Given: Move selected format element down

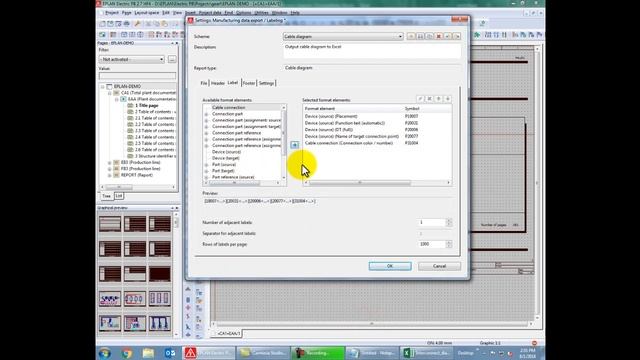Looking at the screenshot, I should [x=448, y=99].
